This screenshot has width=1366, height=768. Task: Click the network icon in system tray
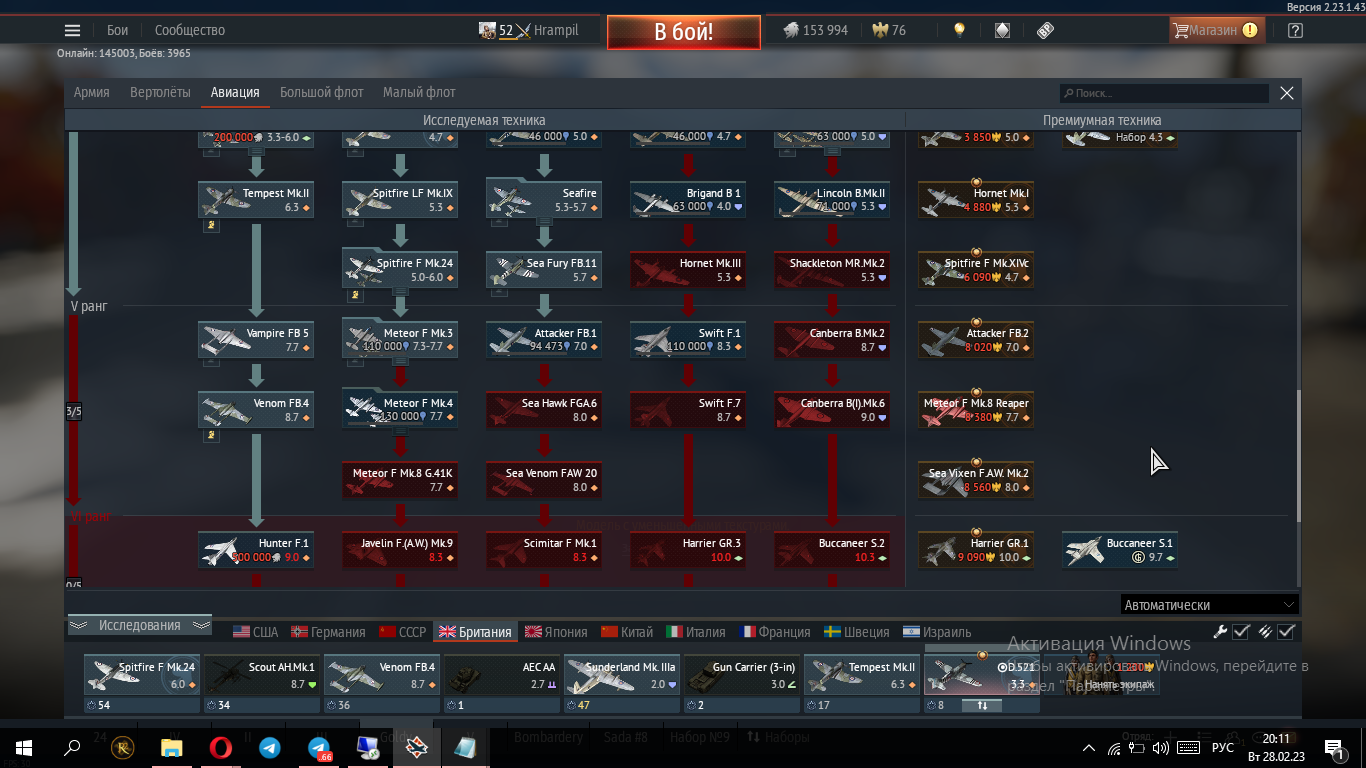pos(1114,747)
